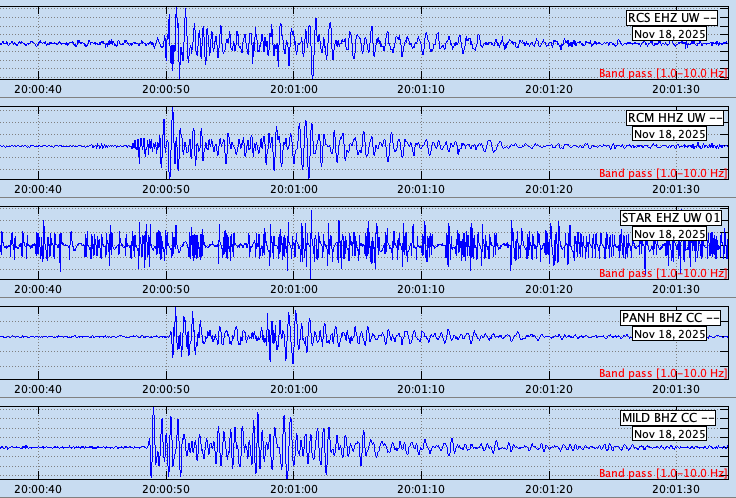The width and height of the screenshot is (736, 498).
Task: Click 20:01:00 on the RCM time axis
Action: [294, 189]
